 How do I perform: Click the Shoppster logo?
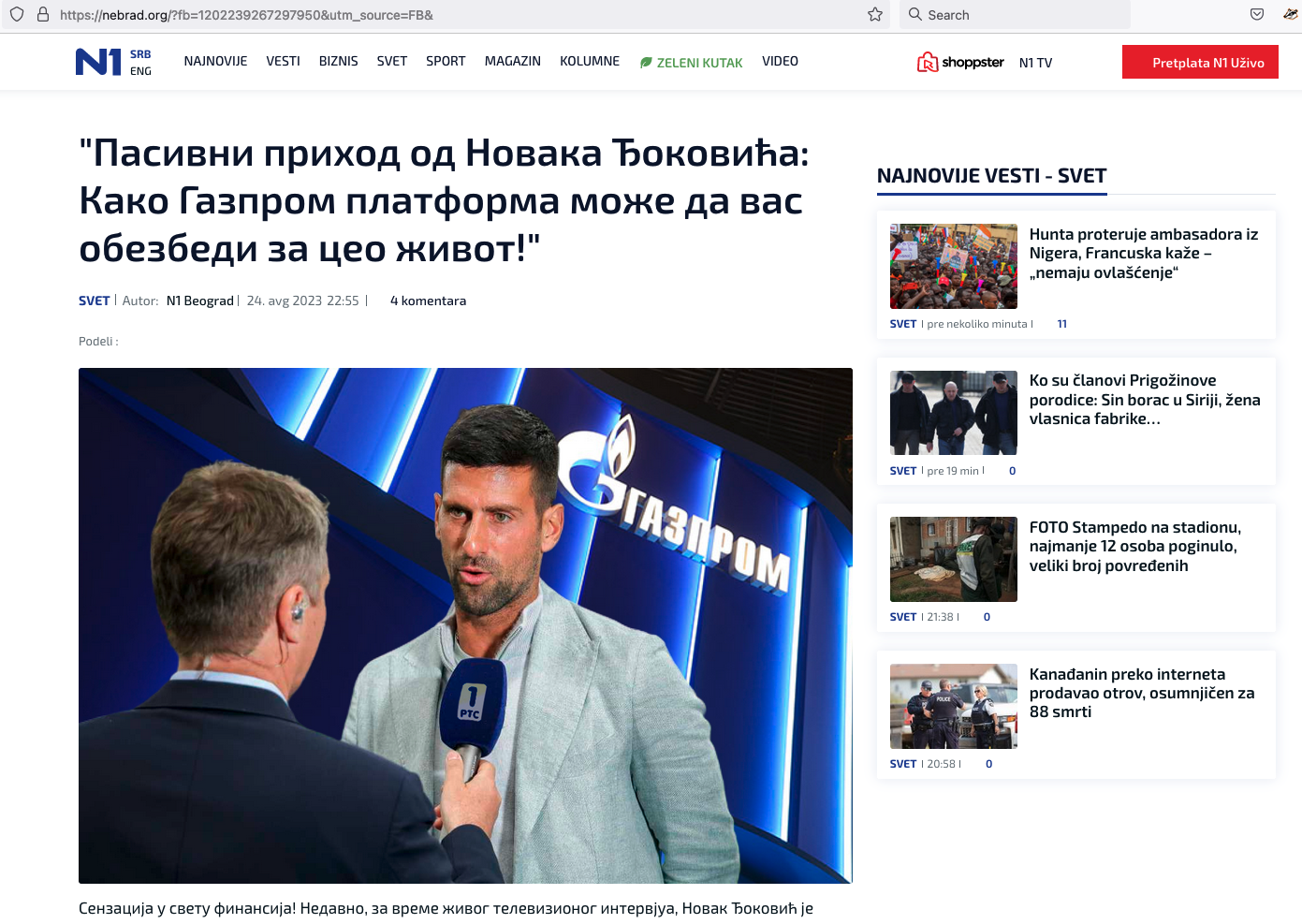[960, 63]
